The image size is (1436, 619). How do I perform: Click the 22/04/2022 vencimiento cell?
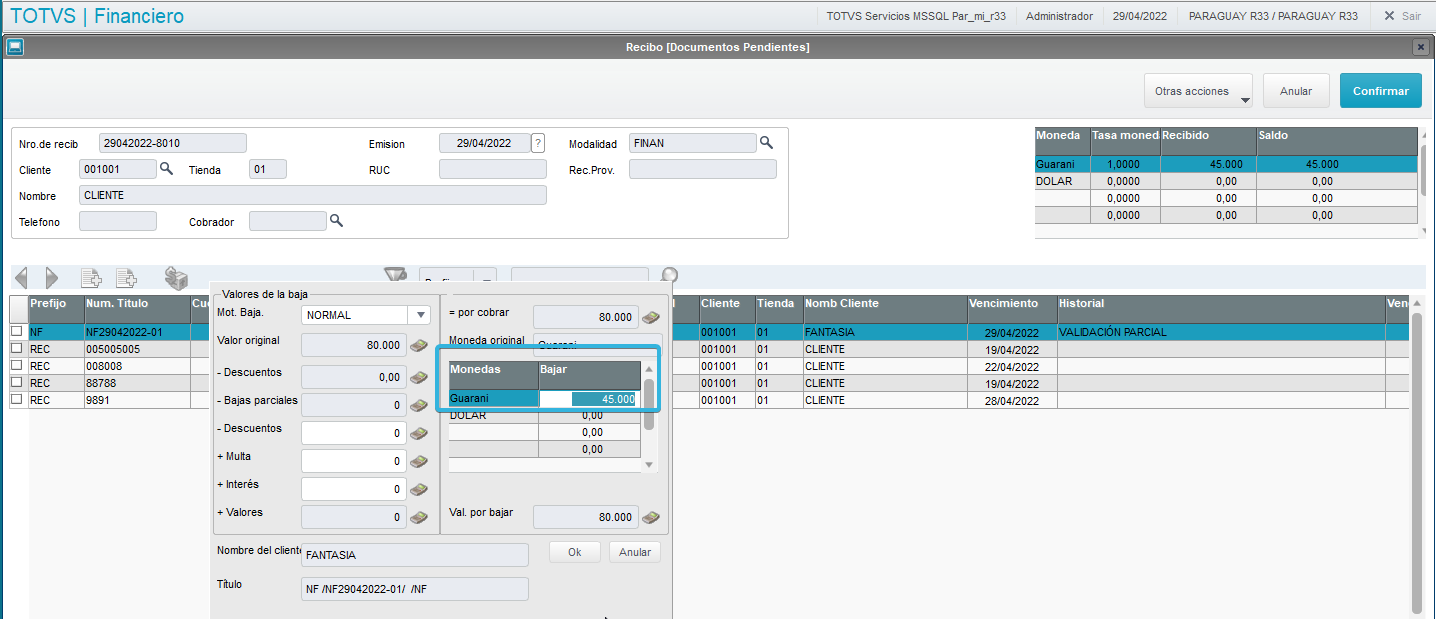(x=1012, y=366)
